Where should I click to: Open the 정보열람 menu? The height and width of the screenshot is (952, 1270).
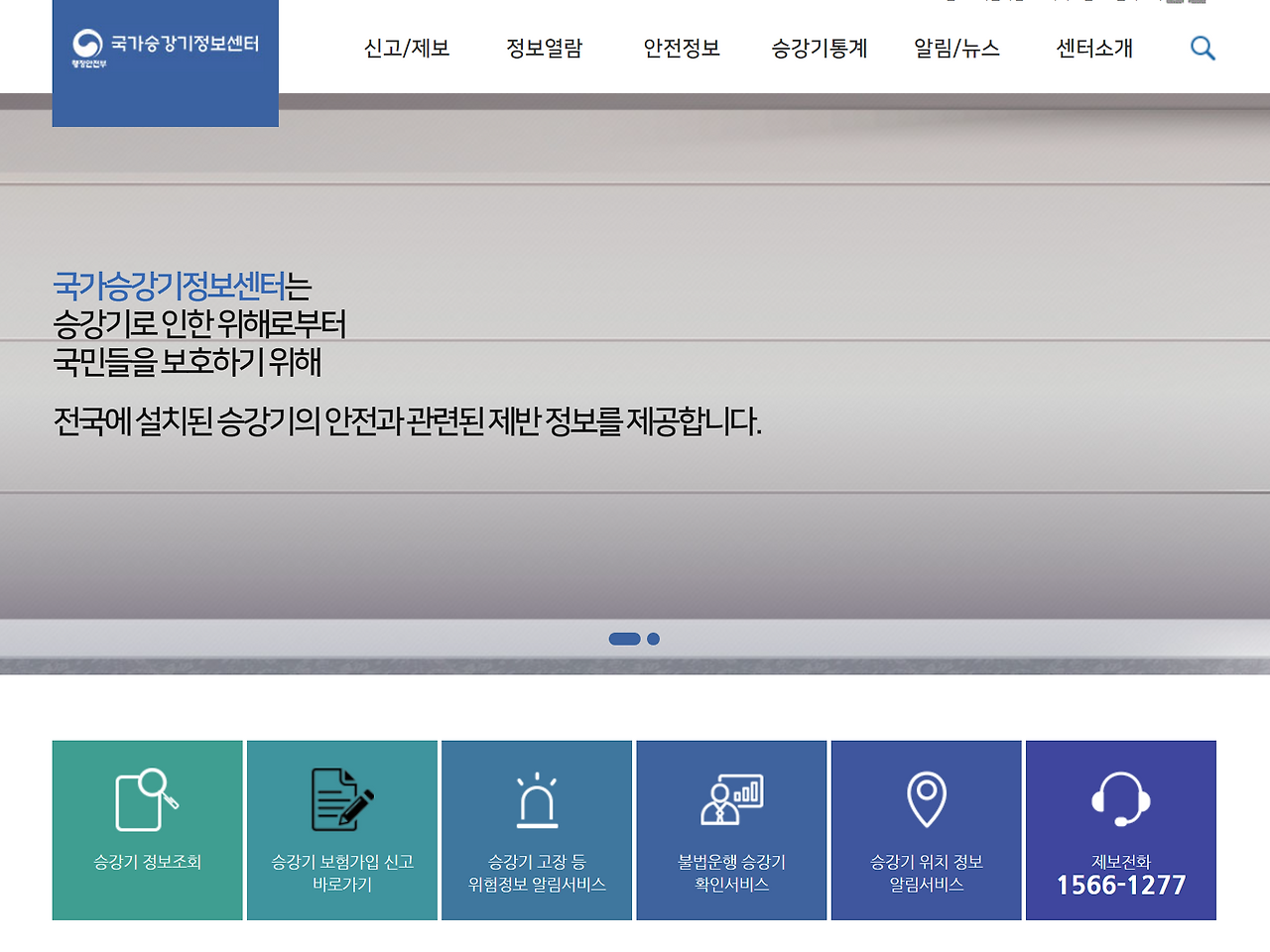pyautogui.click(x=544, y=48)
